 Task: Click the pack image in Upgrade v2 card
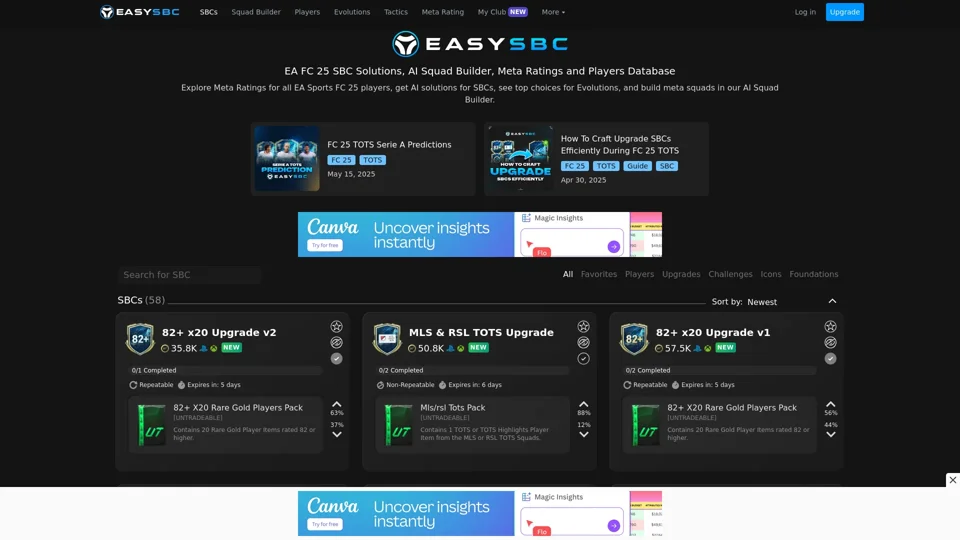(x=151, y=424)
